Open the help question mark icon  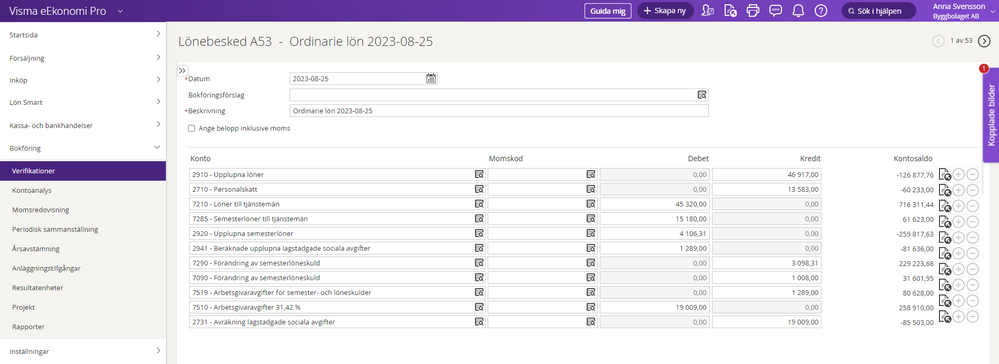pos(821,10)
